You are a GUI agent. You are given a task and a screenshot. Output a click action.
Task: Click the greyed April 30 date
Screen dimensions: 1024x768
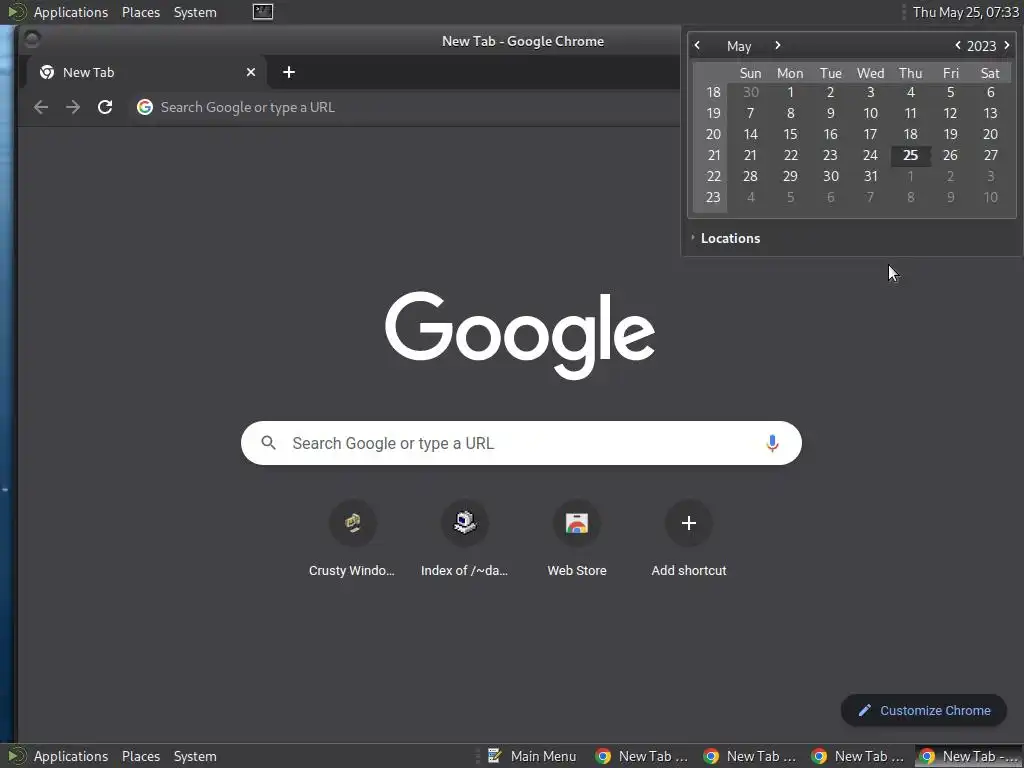tap(750, 93)
